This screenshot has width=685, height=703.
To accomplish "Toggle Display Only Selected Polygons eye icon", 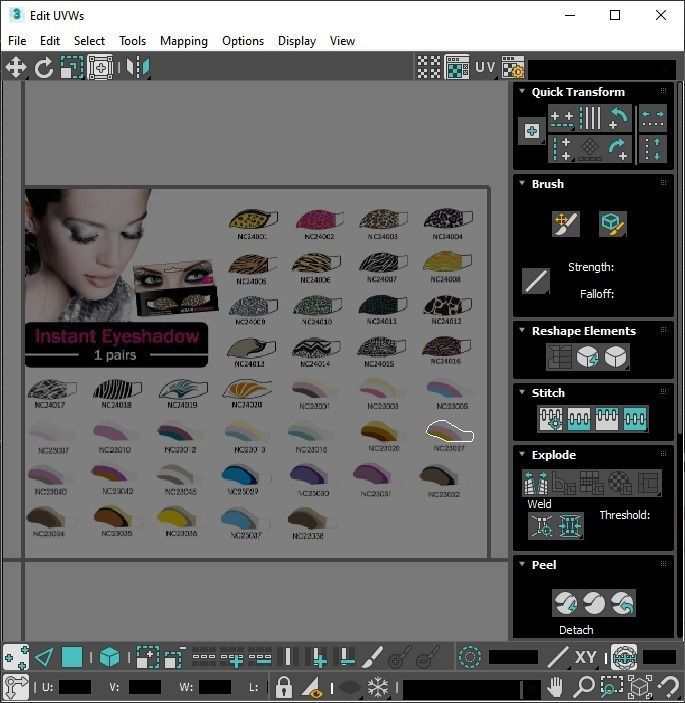I will (x=312, y=687).
